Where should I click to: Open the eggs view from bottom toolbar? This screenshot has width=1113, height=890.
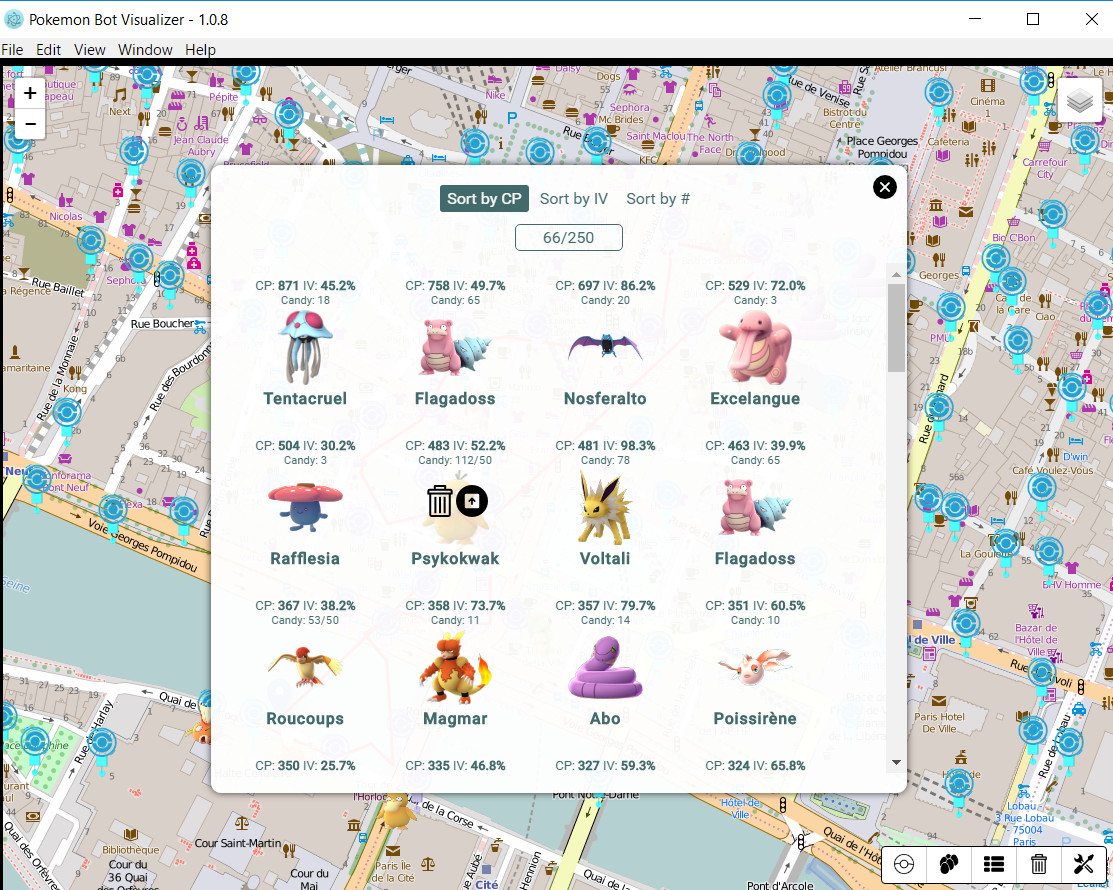(x=948, y=864)
